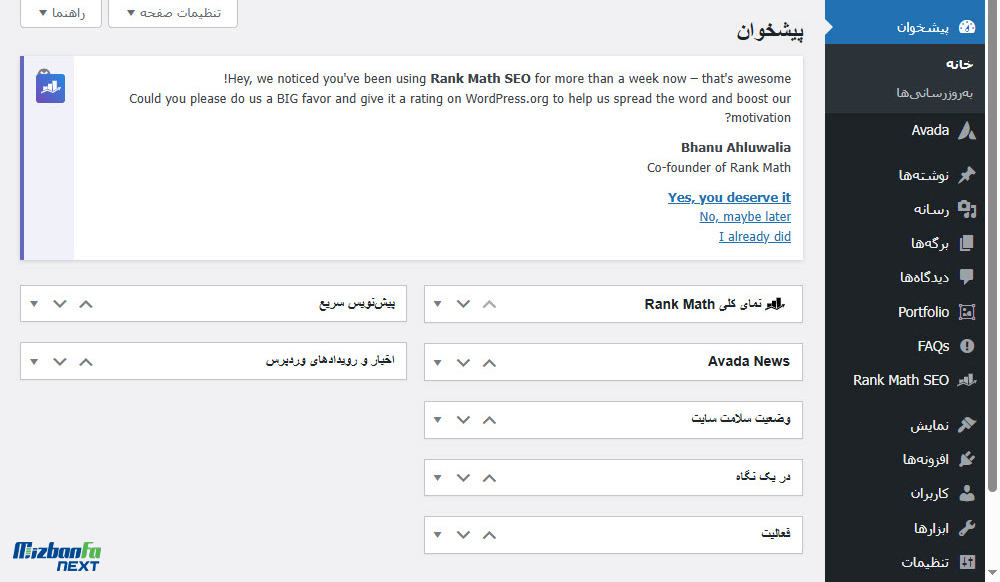1000x582 pixels.
Task: Move Rank Math overview widget down
Action: (464, 304)
